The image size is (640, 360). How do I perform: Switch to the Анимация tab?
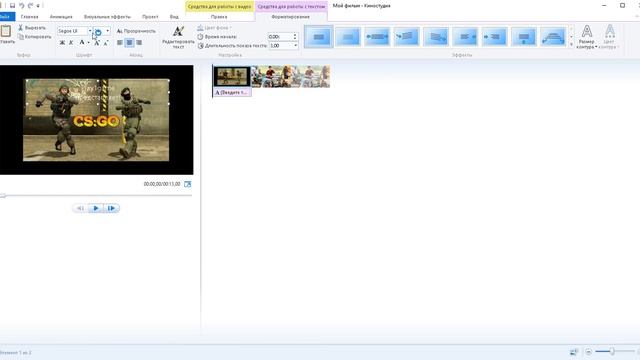point(61,17)
